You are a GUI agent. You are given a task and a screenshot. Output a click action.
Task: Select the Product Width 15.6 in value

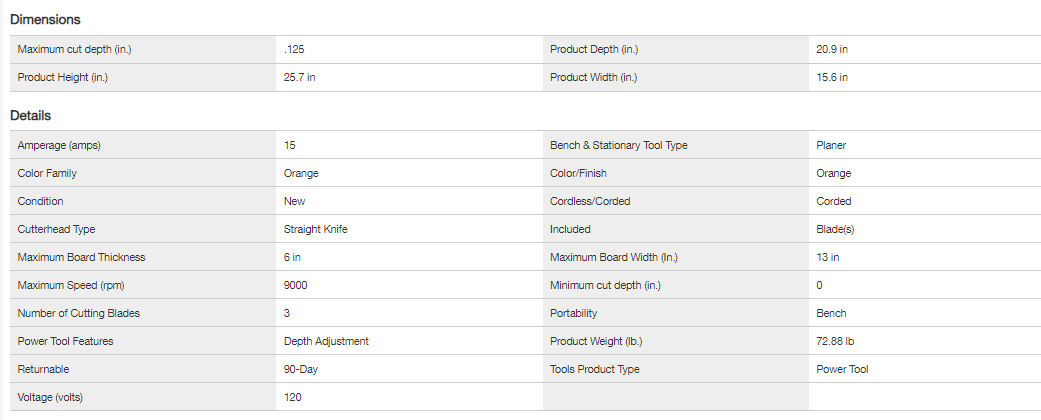[832, 77]
